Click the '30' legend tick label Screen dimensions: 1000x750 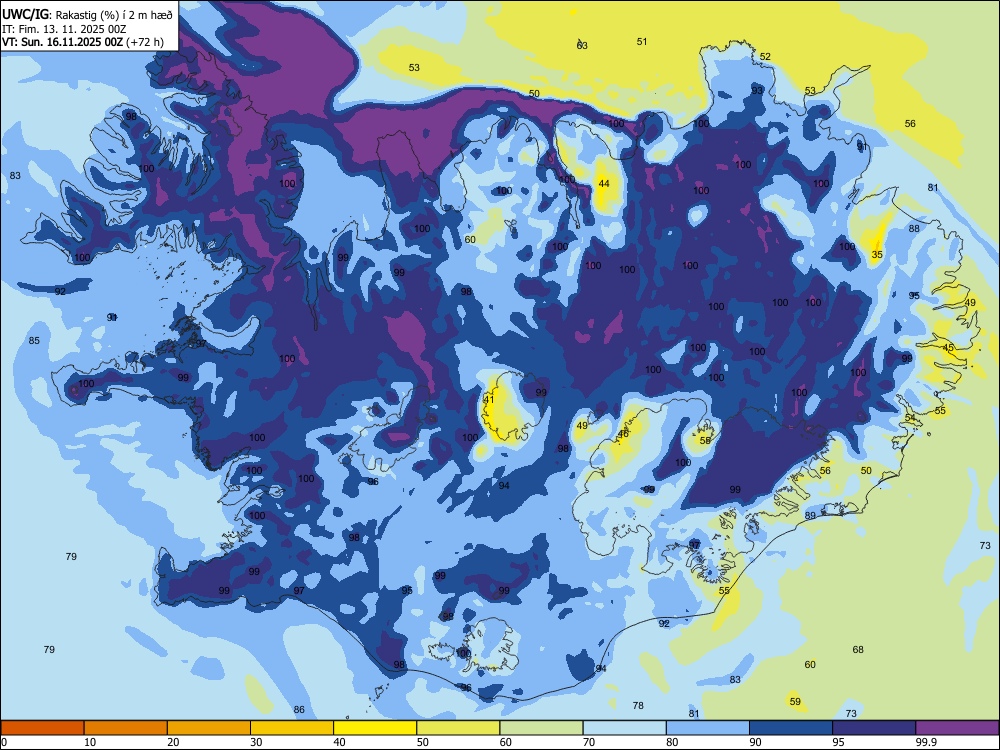(x=256, y=742)
